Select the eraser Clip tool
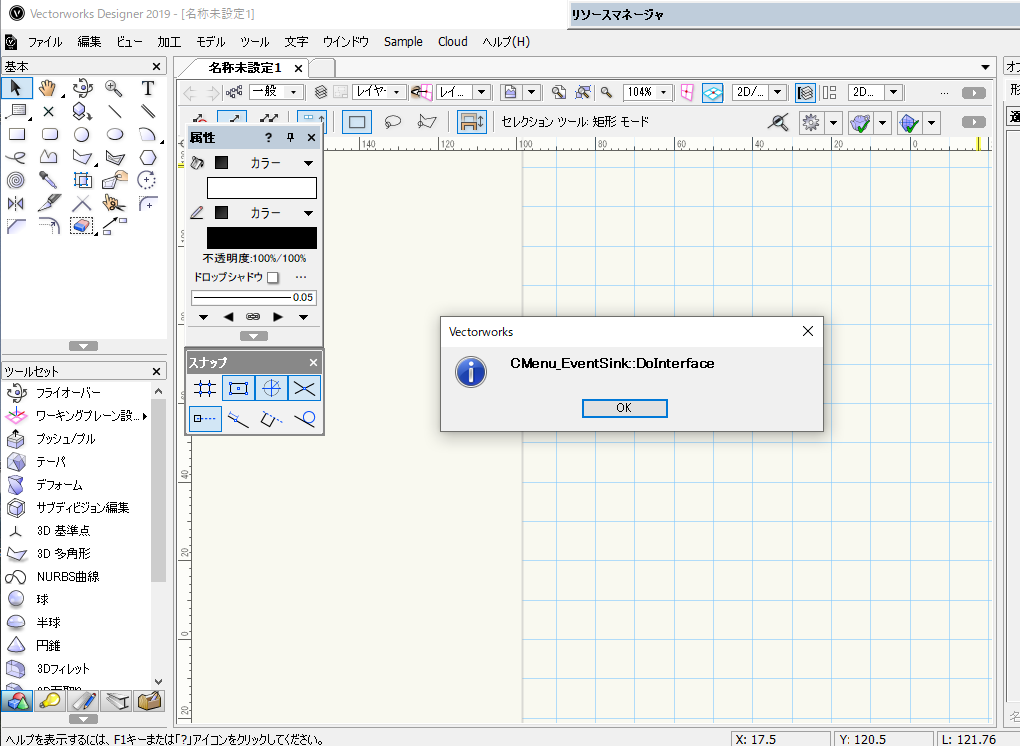 tap(81, 226)
